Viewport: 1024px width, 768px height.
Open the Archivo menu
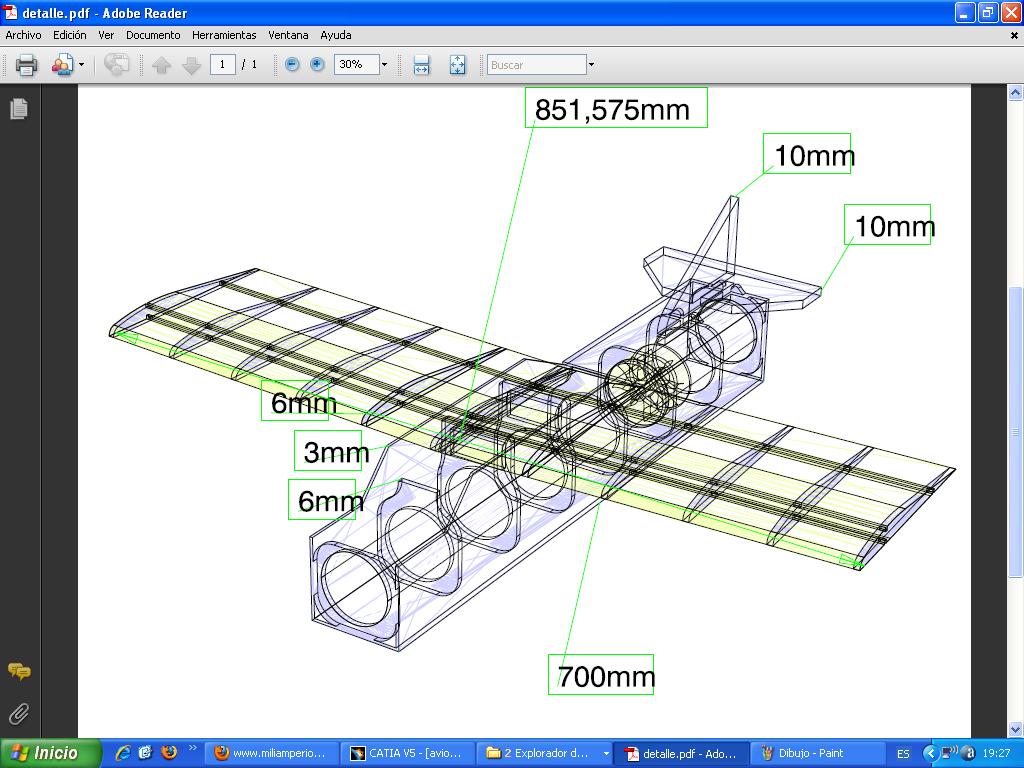(23, 35)
